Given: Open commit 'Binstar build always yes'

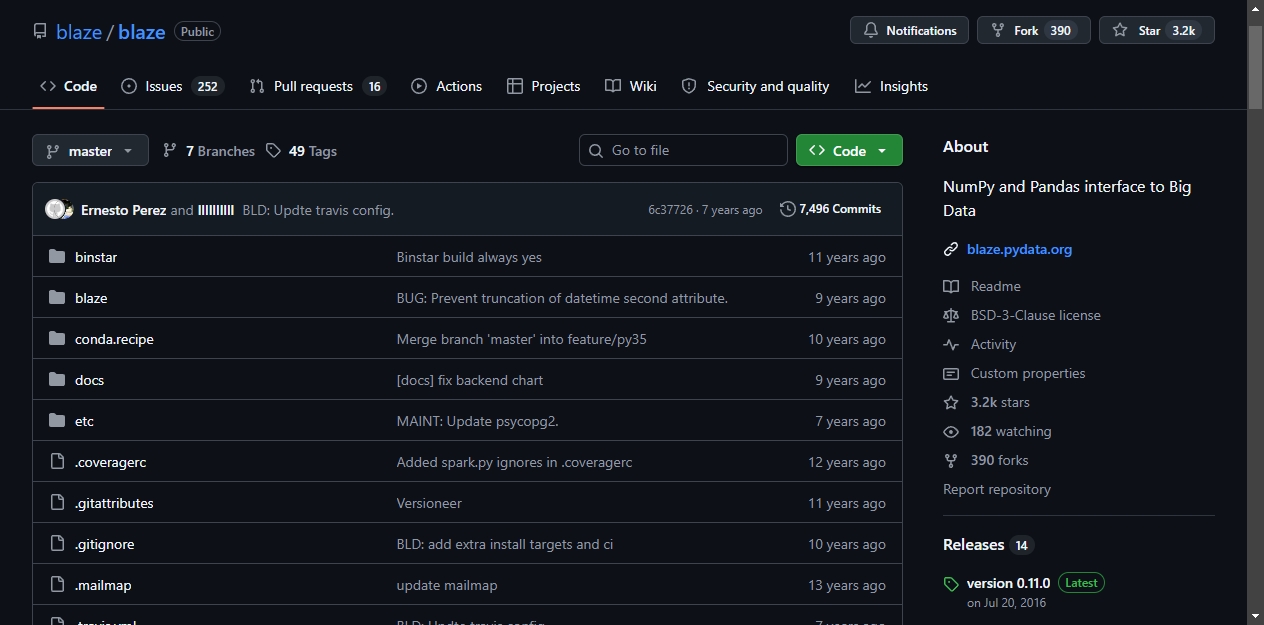Looking at the screenshot, I should [x=469, y=257].
